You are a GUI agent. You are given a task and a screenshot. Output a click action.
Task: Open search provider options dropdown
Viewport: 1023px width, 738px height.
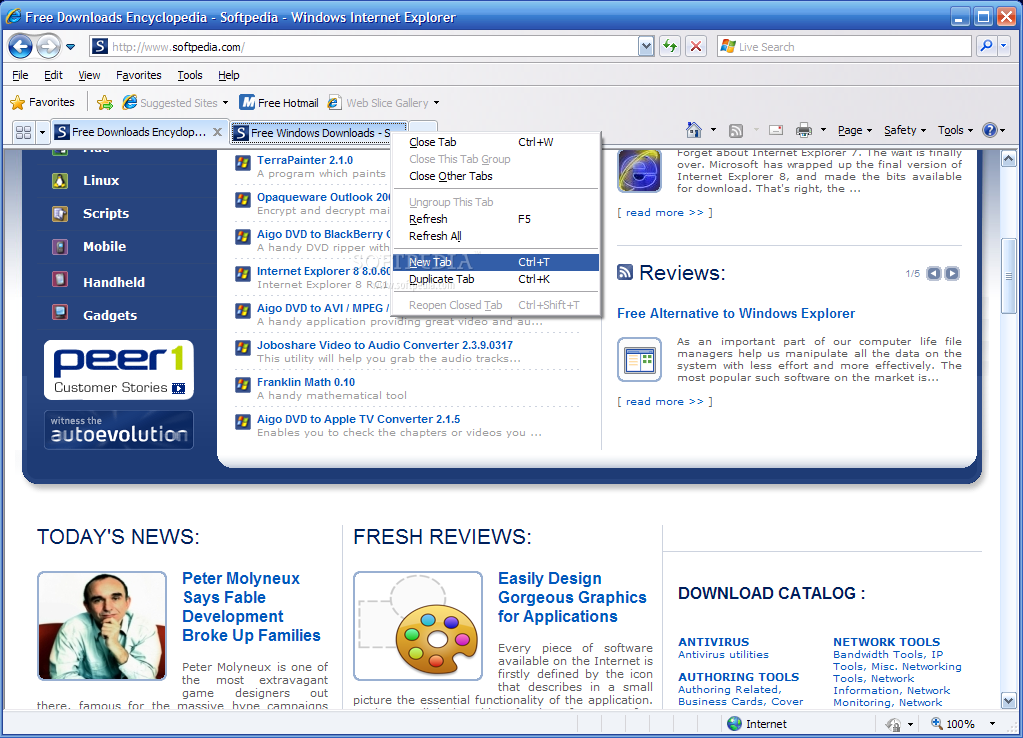[1003, 46]
